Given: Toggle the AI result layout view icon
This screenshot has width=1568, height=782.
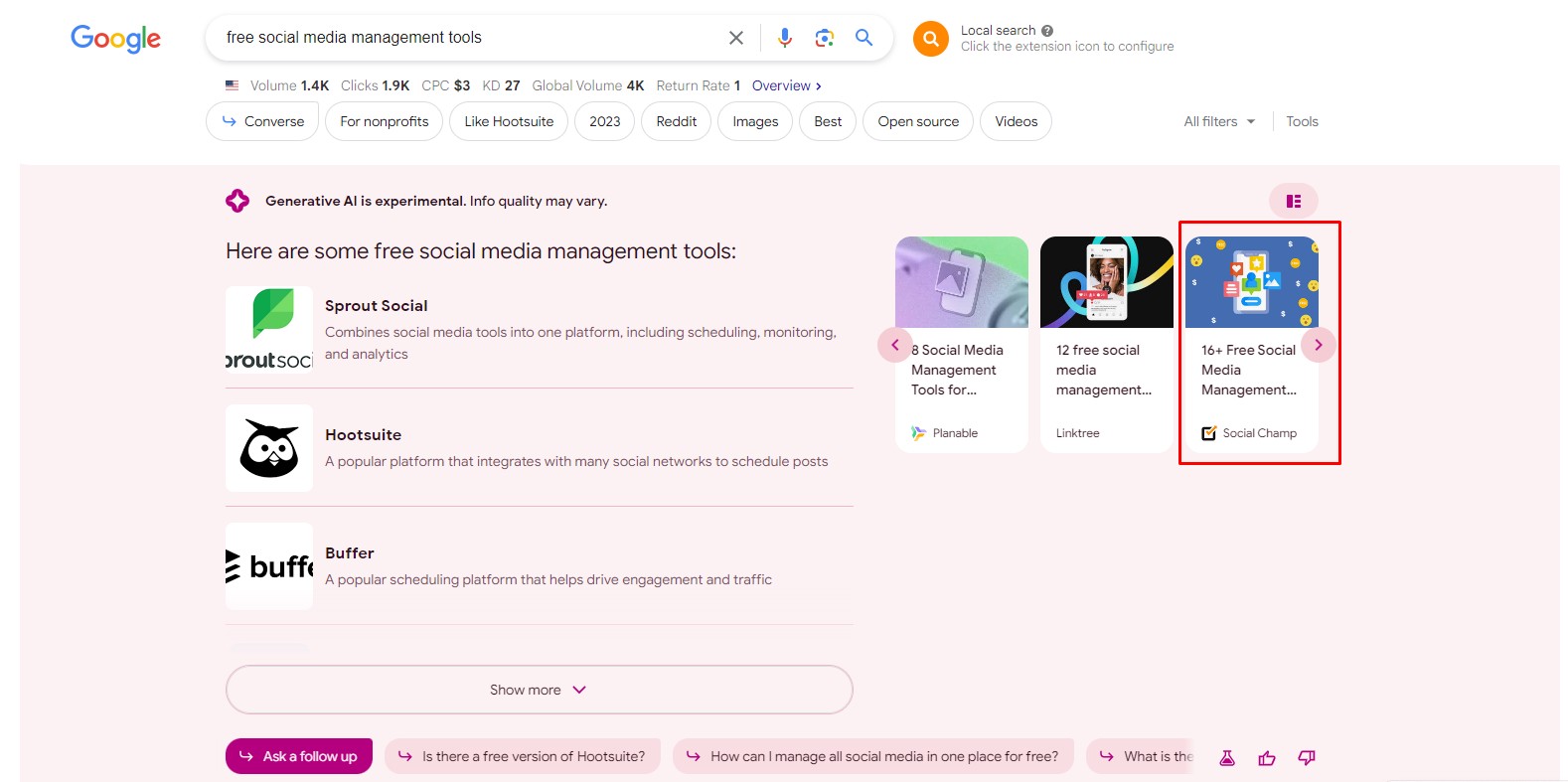Looking at the screenshot, I should (1294, 201).
